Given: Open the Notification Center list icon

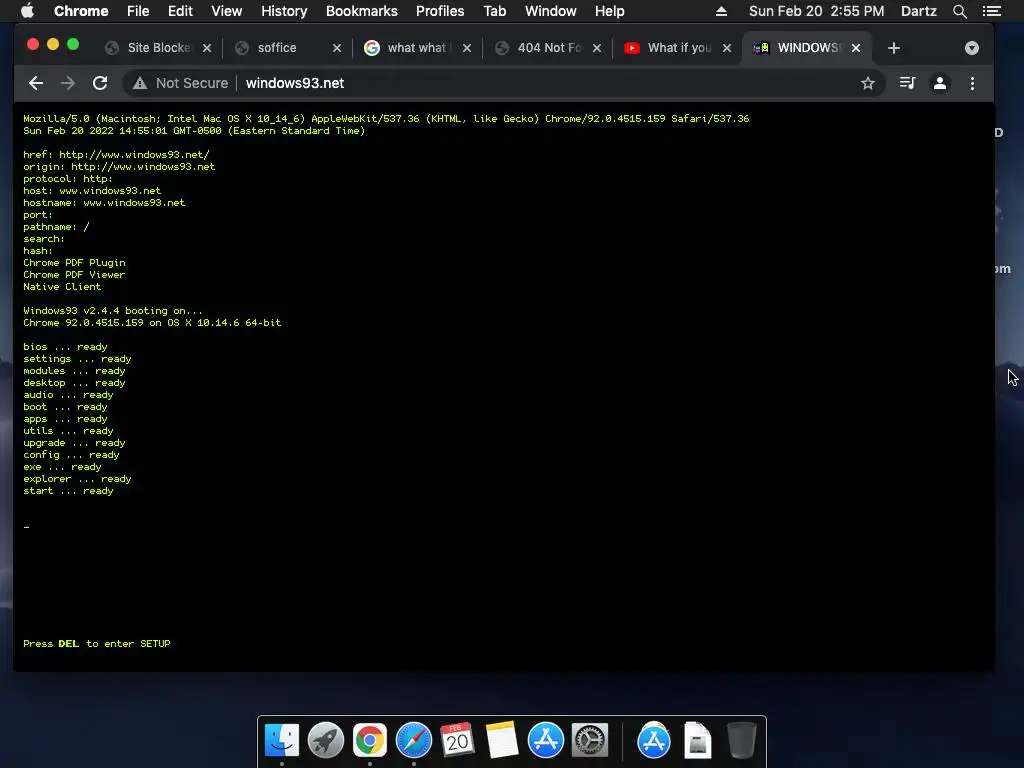Looking at the screenshot, I should coord(992,11).
